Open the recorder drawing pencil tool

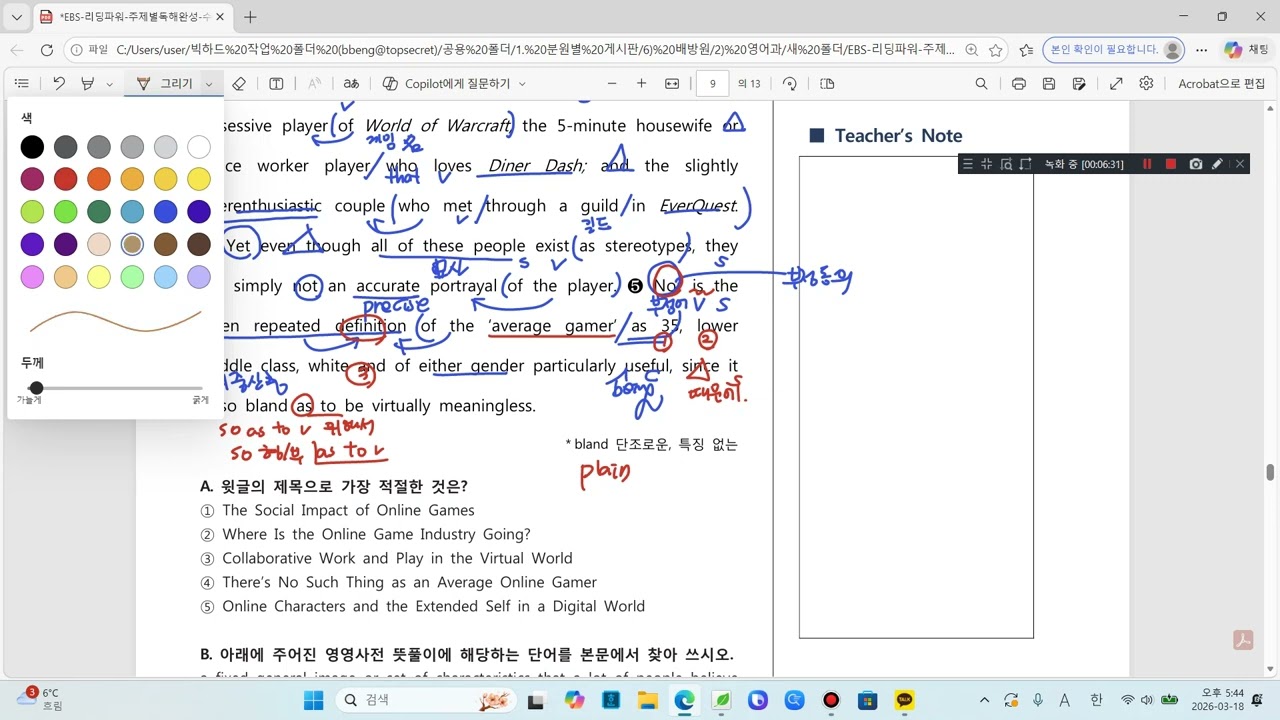click(x=1217, y=164)
